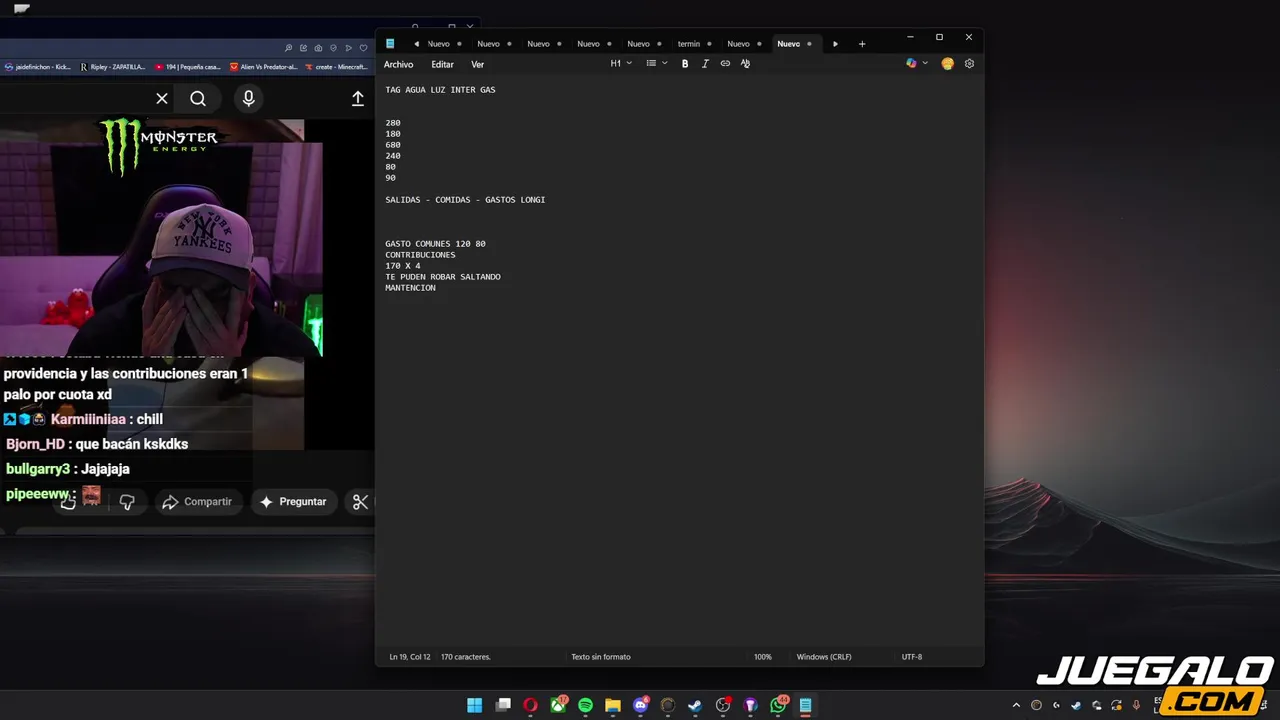
Task: Click the Windows (CRLF) line ending entry
Action: (x=824, y=657)
